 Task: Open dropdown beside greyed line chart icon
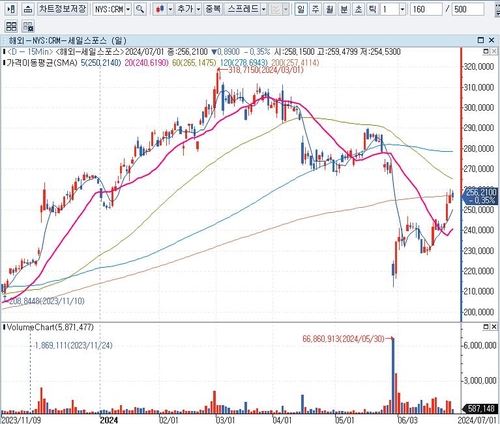click(286, 9)
